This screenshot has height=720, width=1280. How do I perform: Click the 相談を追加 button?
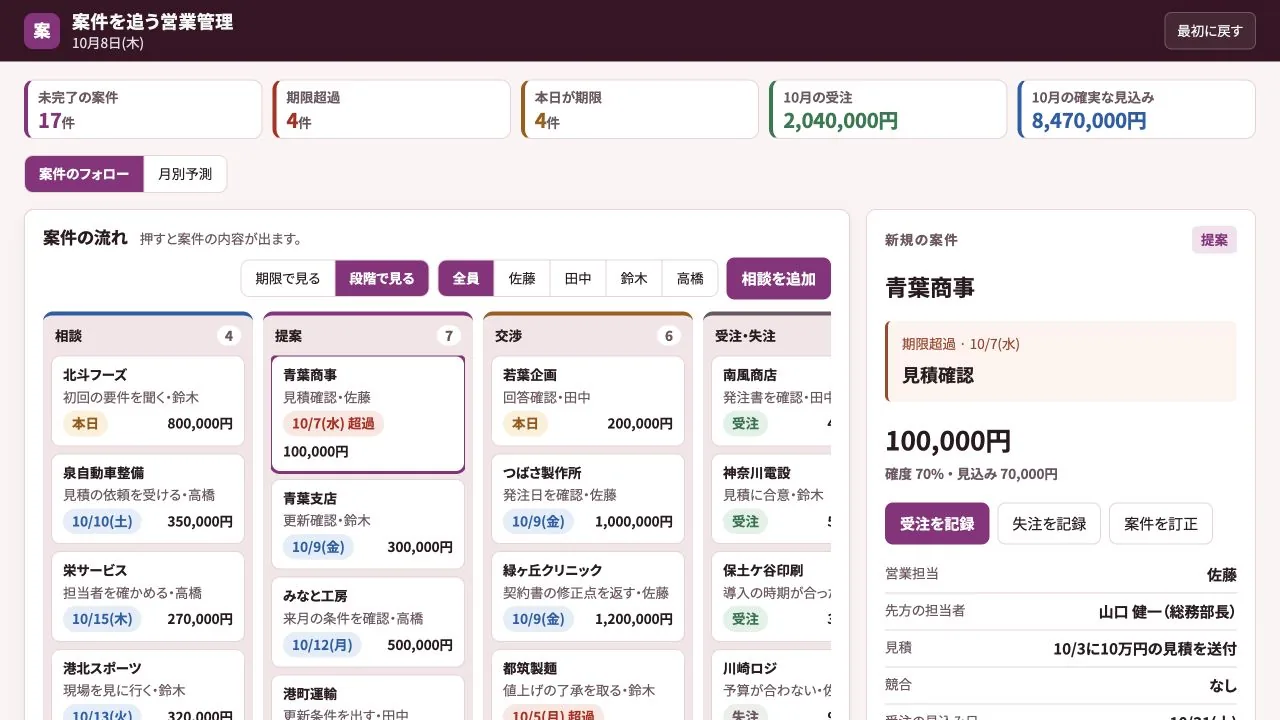(779, 279)
